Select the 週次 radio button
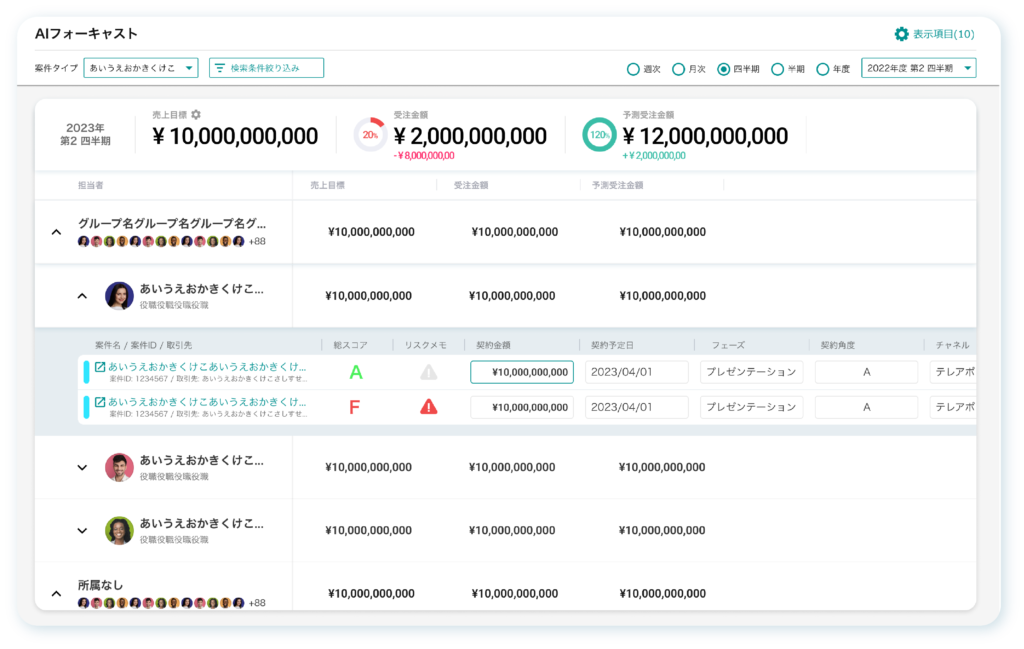This screenshot has width=1024, height=649. (633, 69)
